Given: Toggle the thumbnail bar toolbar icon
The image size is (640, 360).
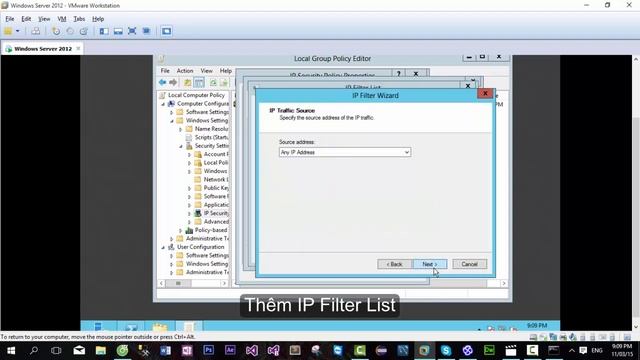Looking at the screenshot, I should coord(118,31).
